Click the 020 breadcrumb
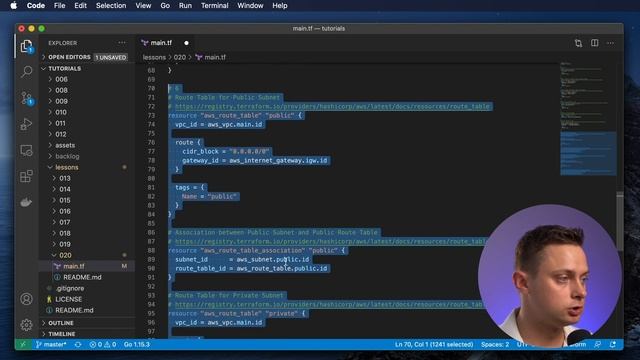Screen dimensions: 640x360 click(180, 57)
